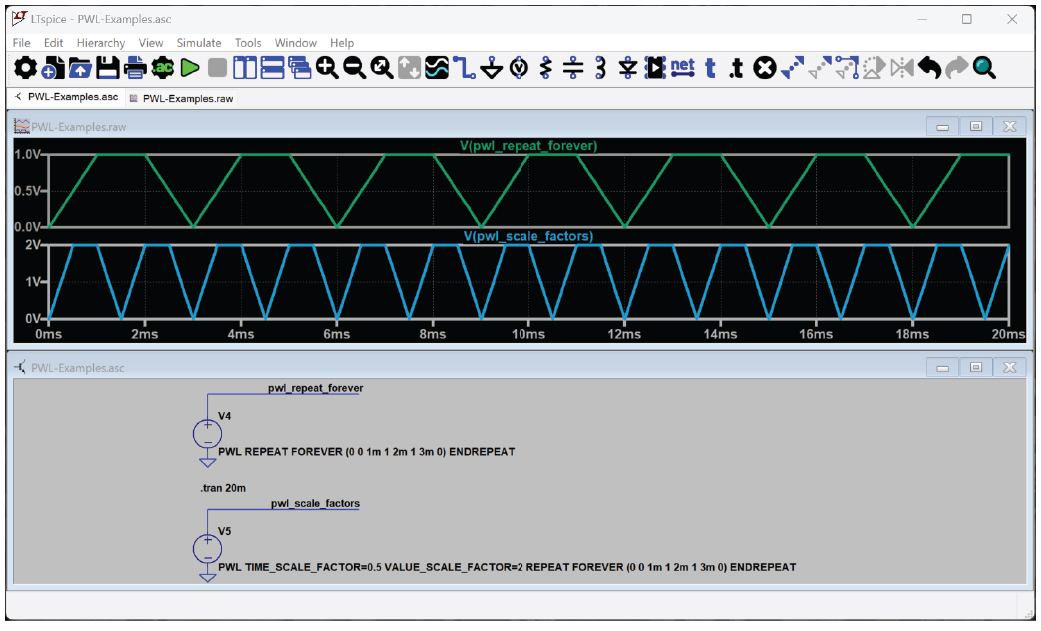Click the Zoom In magnifier icon
The image size is (1041, 631).
327,68
